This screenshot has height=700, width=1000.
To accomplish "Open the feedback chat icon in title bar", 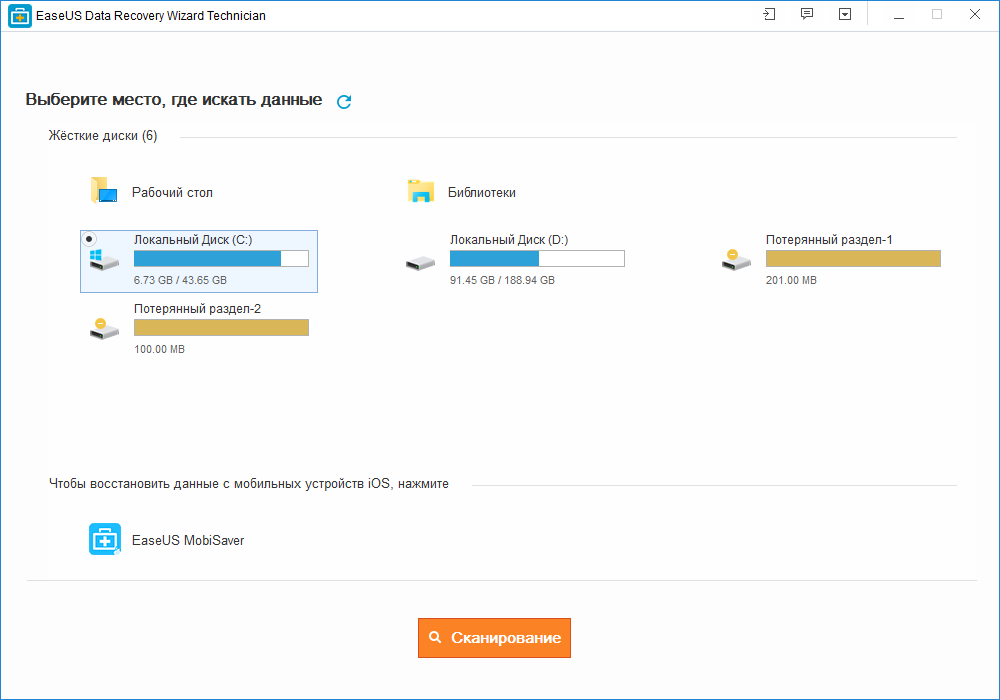I will pos(807,14).
